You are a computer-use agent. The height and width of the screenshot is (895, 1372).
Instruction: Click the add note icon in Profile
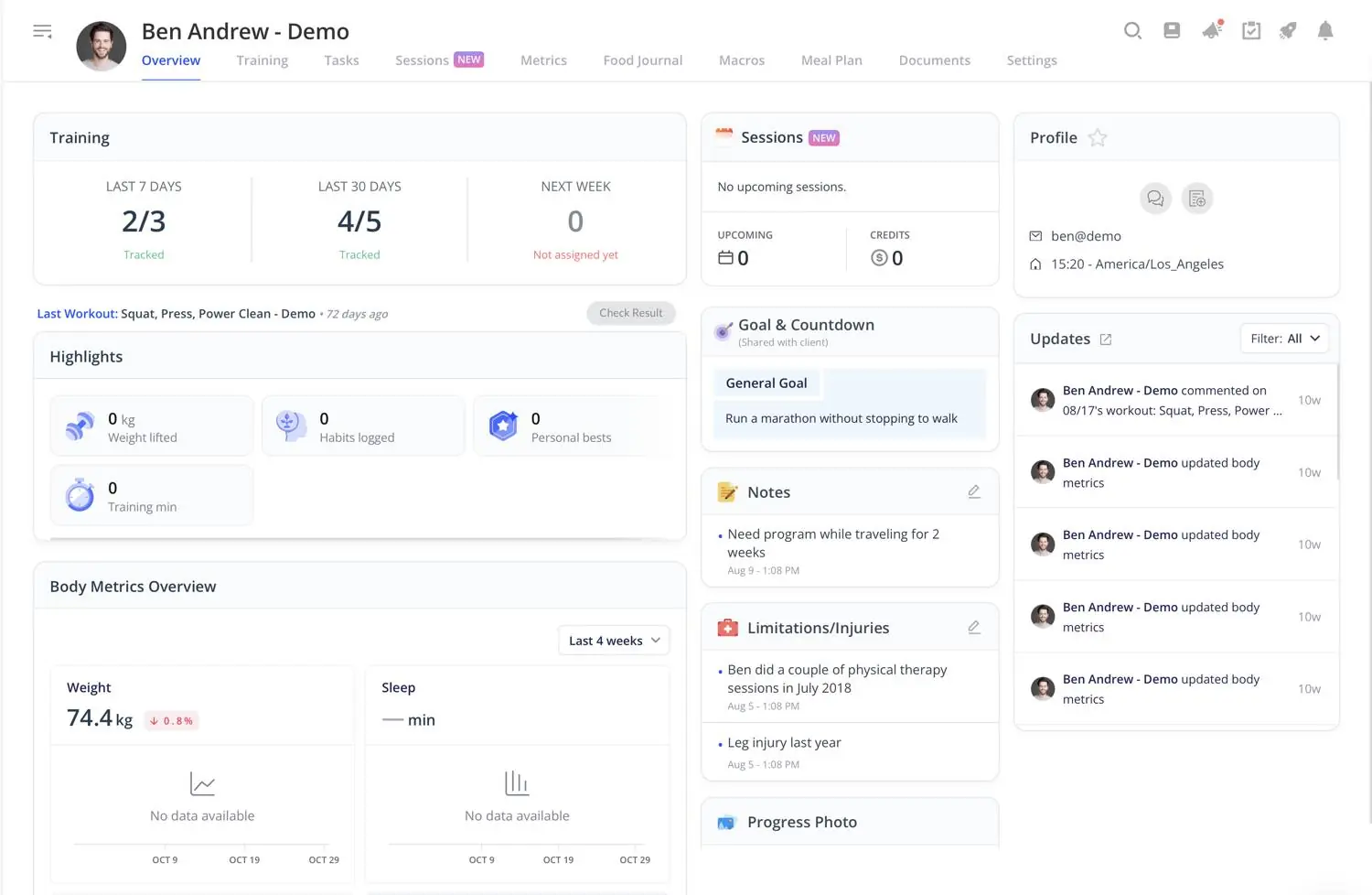click(1197, 199)
